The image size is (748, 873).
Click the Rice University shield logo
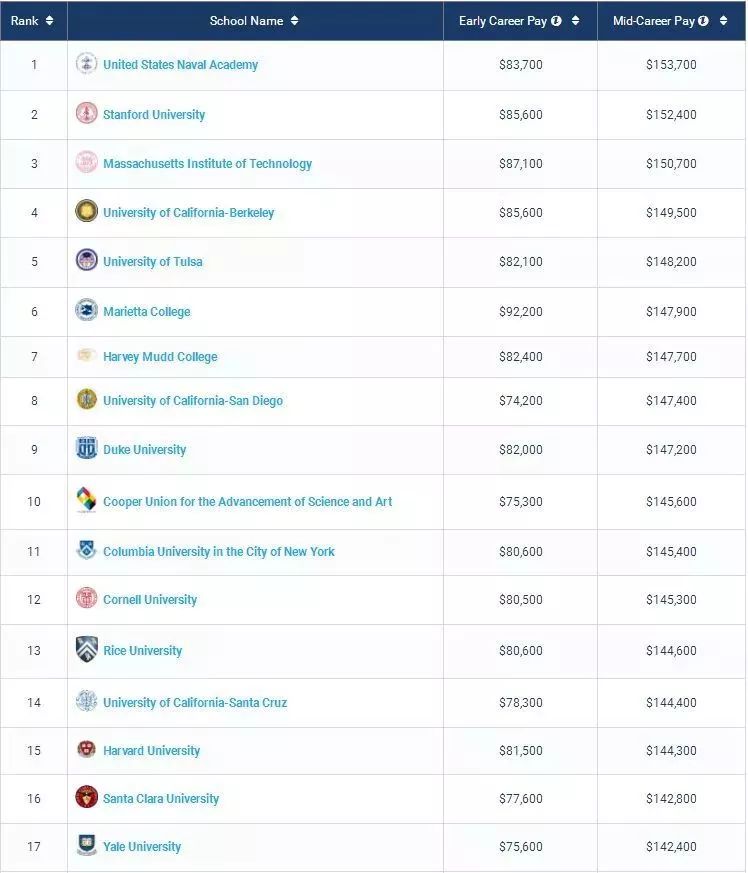[87, 649]
